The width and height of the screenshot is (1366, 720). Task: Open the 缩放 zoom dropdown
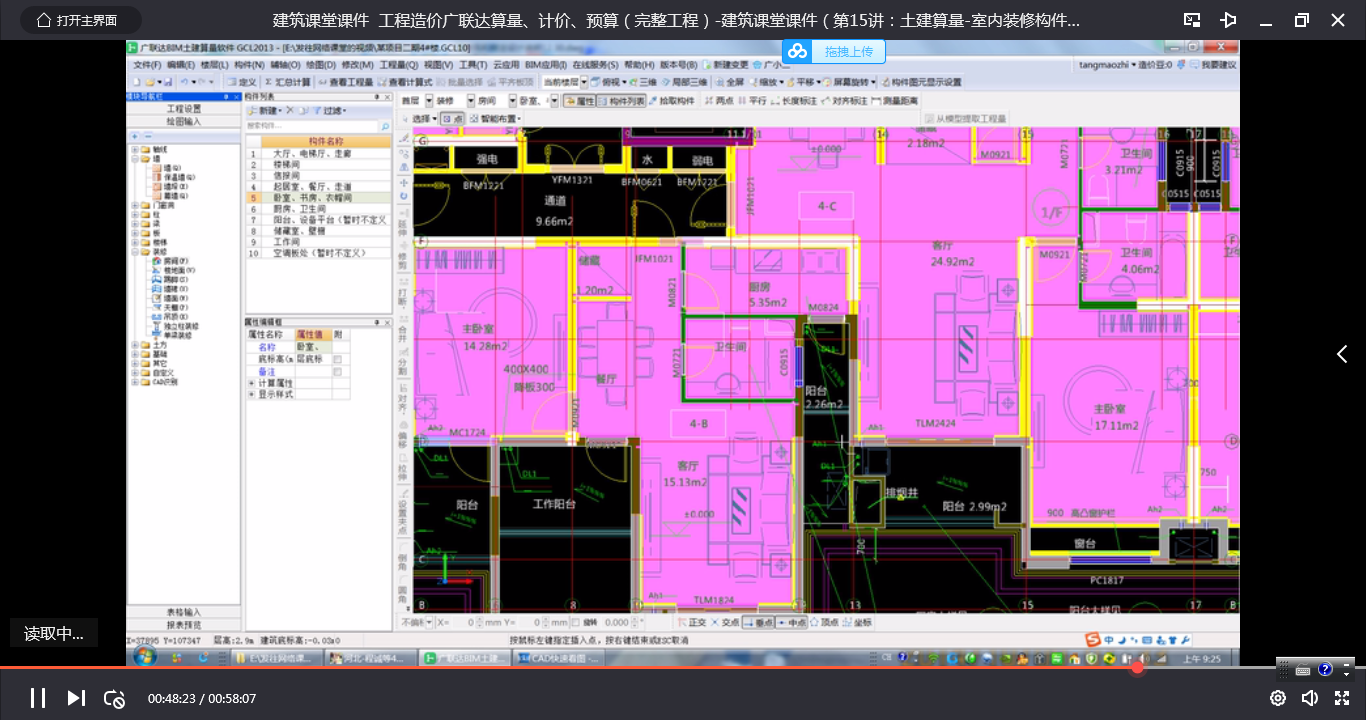[x=765, y=82]
